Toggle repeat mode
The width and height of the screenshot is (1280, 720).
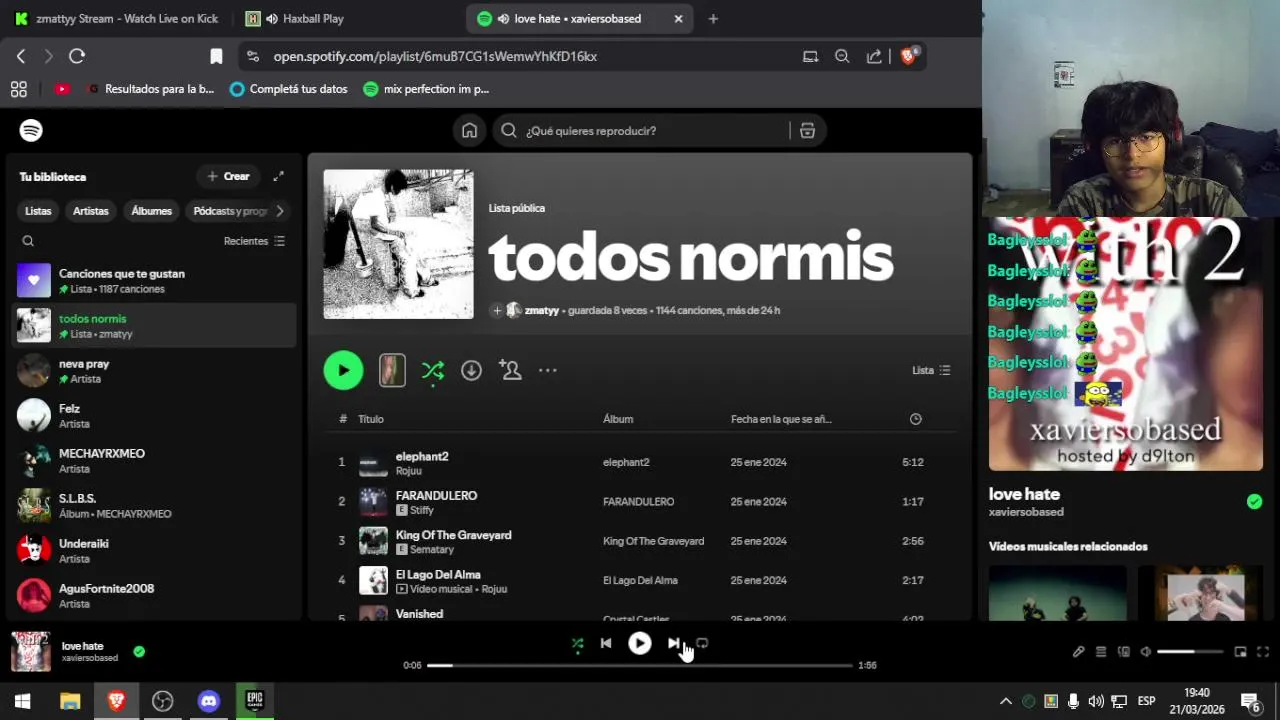click(702, 643)
